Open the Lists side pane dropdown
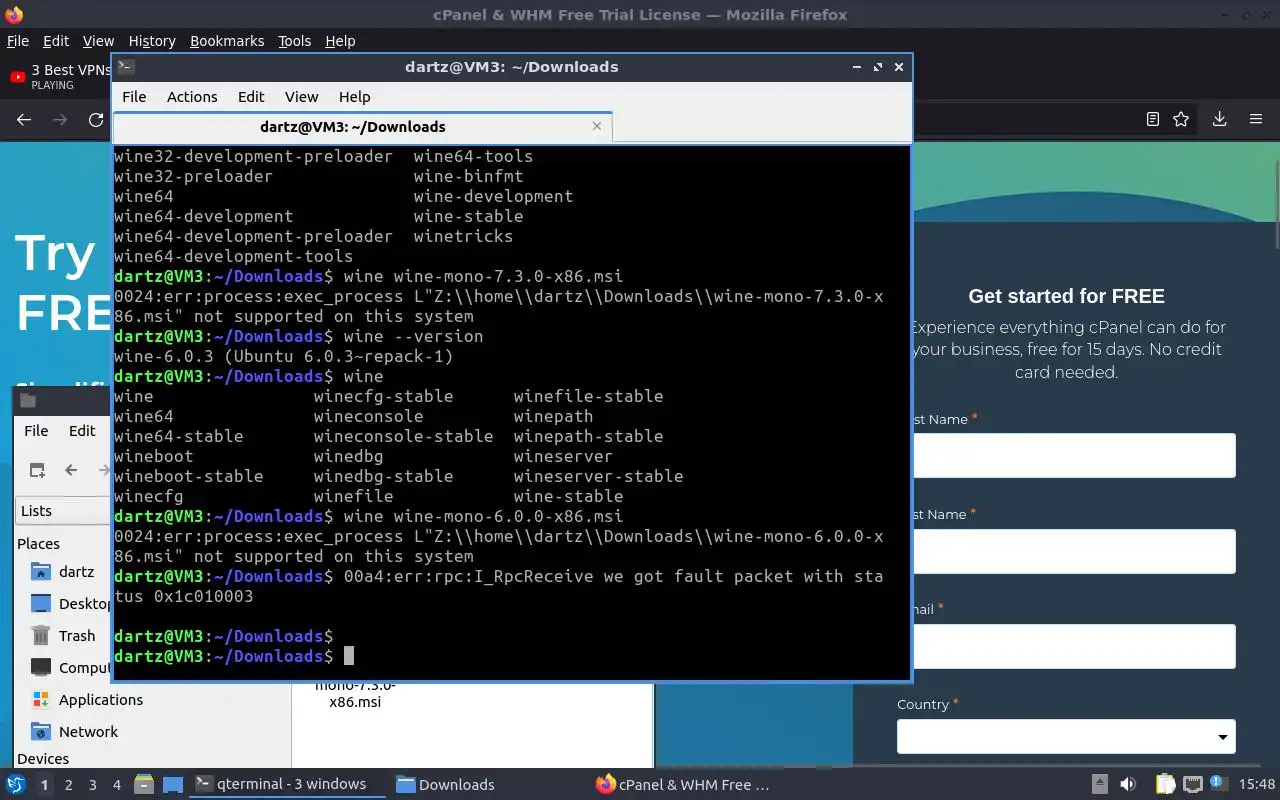This screenshot has width=1280, height=800. click(62, 511)
